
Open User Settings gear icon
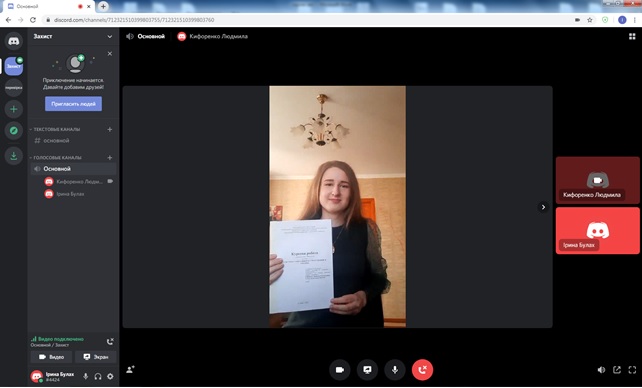[x=110, y=376]
